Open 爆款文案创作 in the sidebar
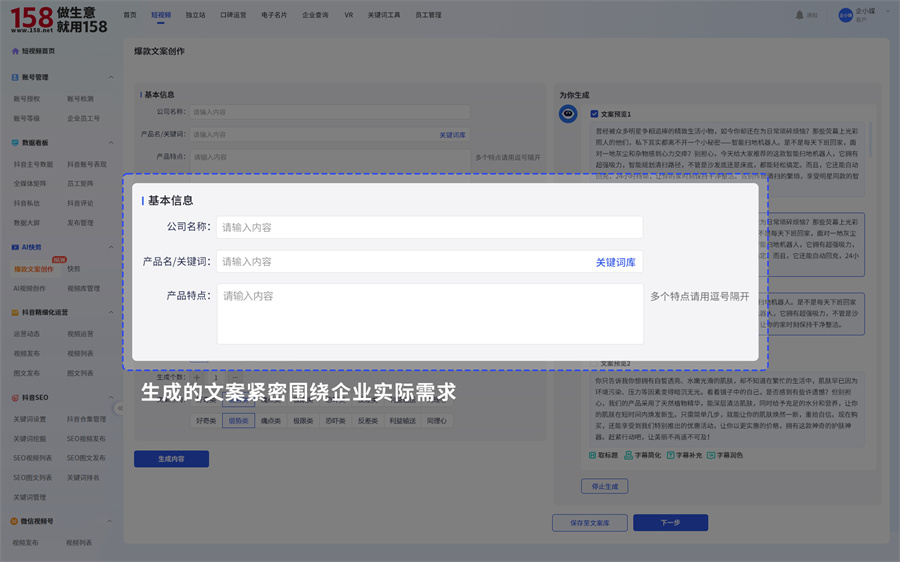 [34, 269]
